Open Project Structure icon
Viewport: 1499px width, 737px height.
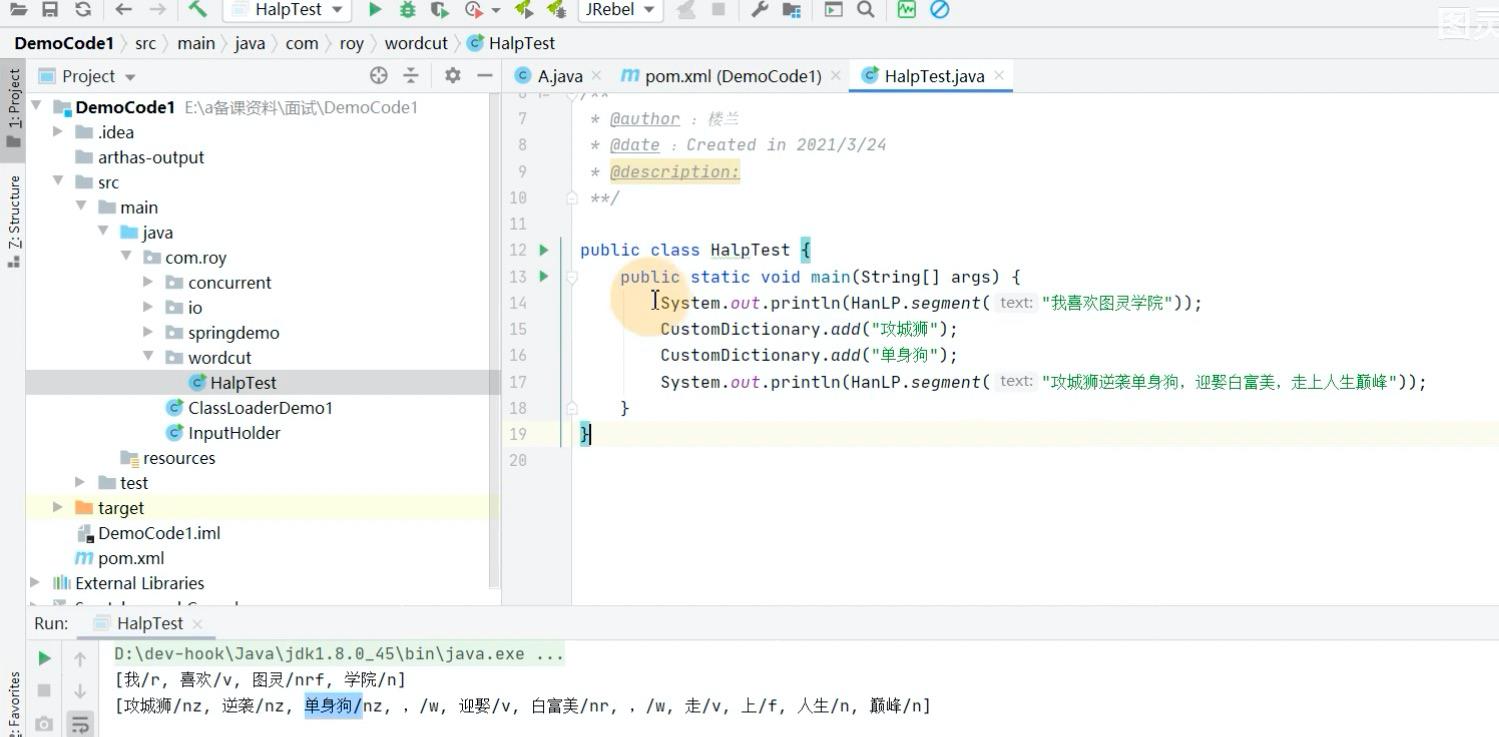tap(791, 10)
